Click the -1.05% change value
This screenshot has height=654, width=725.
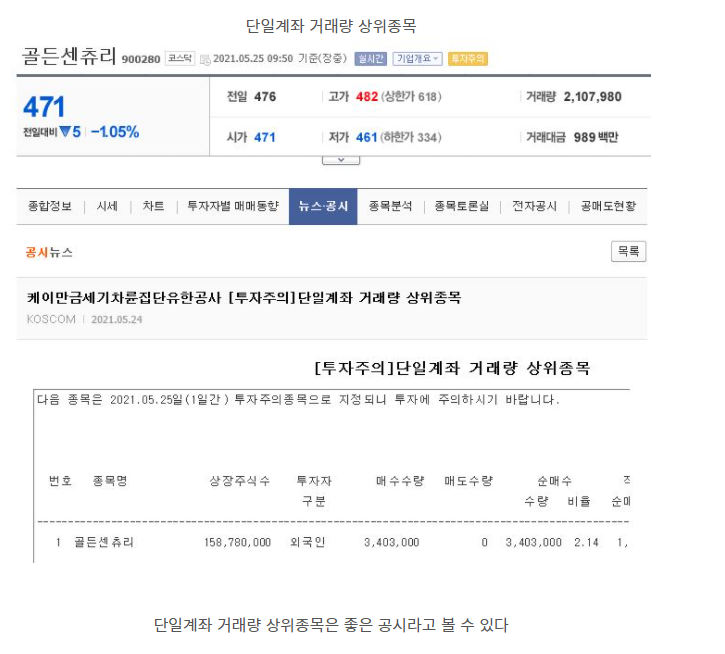[x=115, y=132]
